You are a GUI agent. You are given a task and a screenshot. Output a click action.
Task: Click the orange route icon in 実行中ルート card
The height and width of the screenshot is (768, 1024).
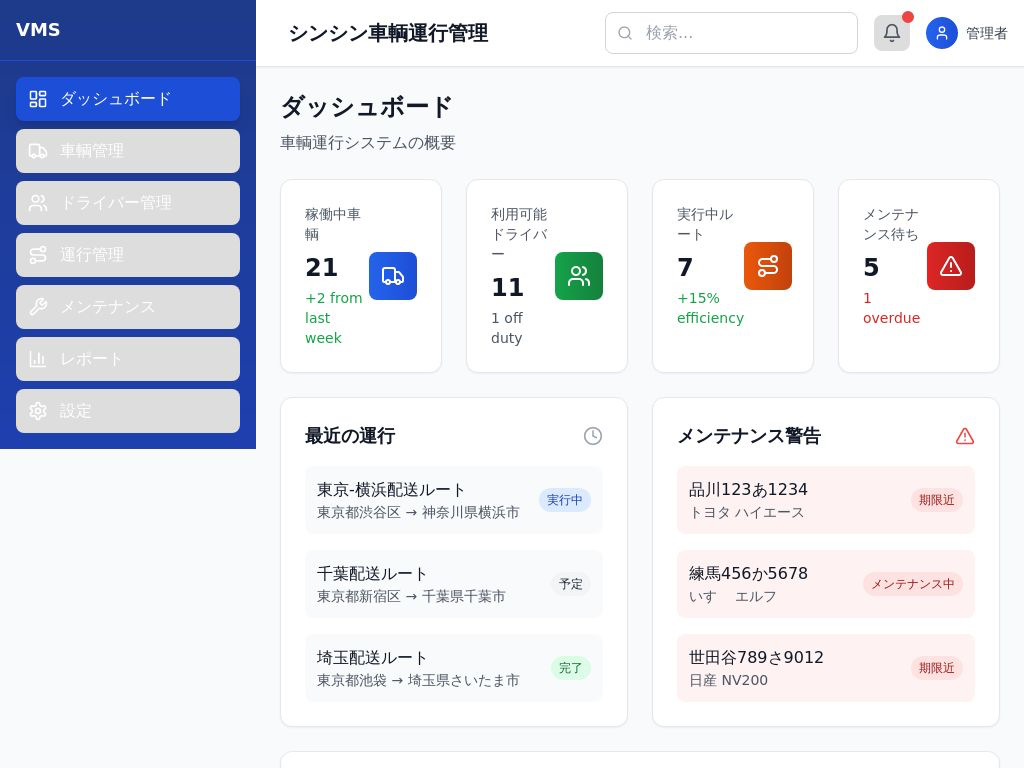tap(767, 266)
